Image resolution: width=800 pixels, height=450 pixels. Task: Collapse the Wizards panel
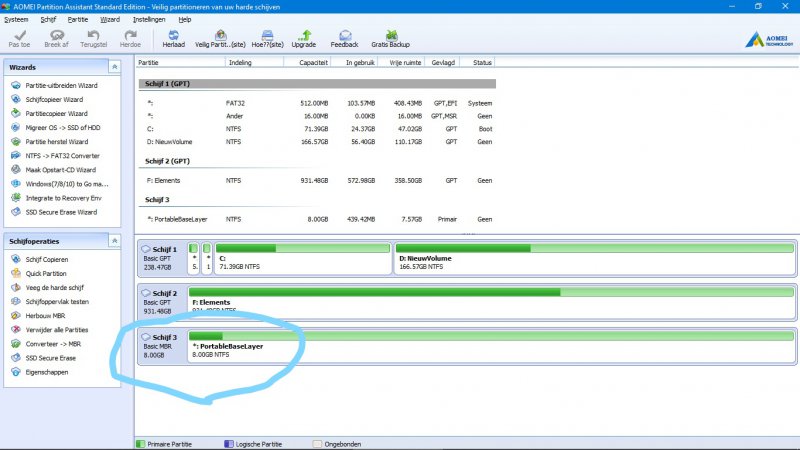[x=114, y=67]
